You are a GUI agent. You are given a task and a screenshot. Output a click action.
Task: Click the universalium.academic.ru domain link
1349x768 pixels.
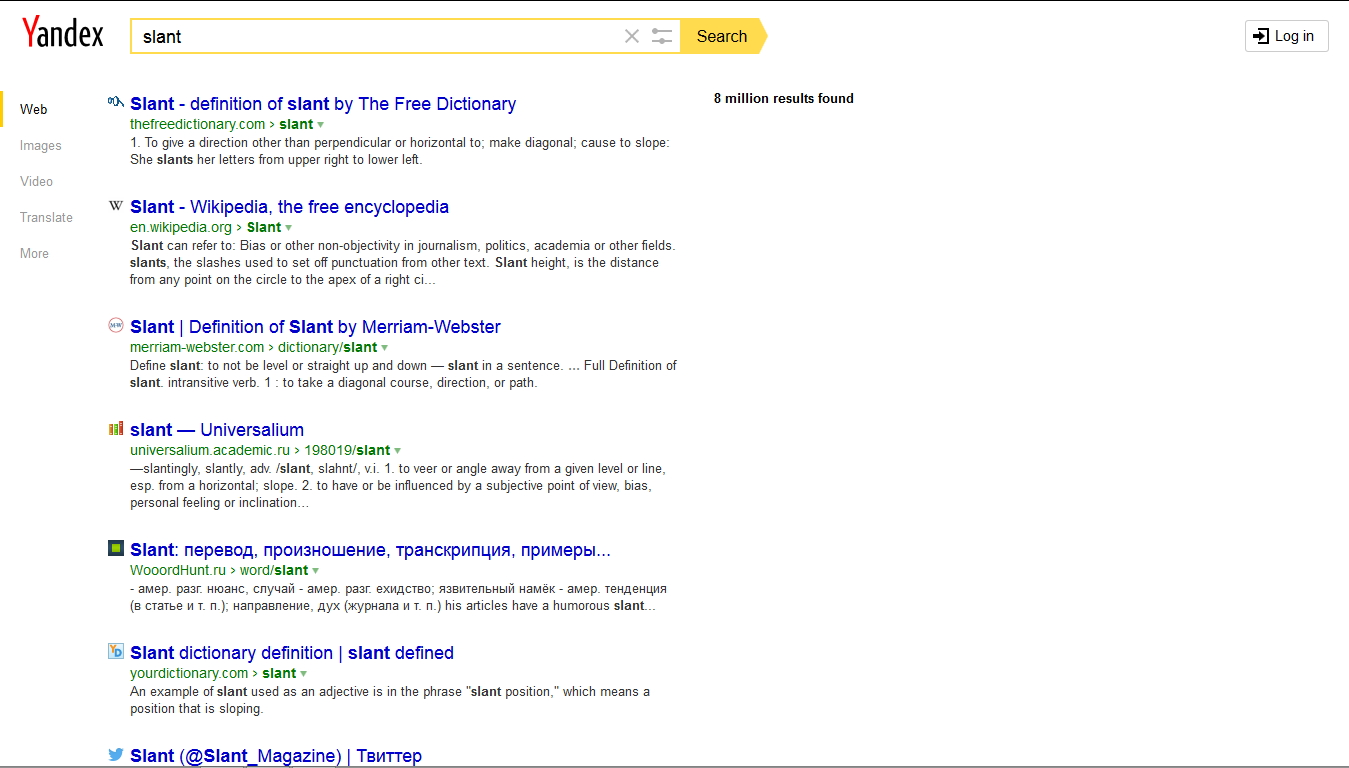(x=210, y=451)
